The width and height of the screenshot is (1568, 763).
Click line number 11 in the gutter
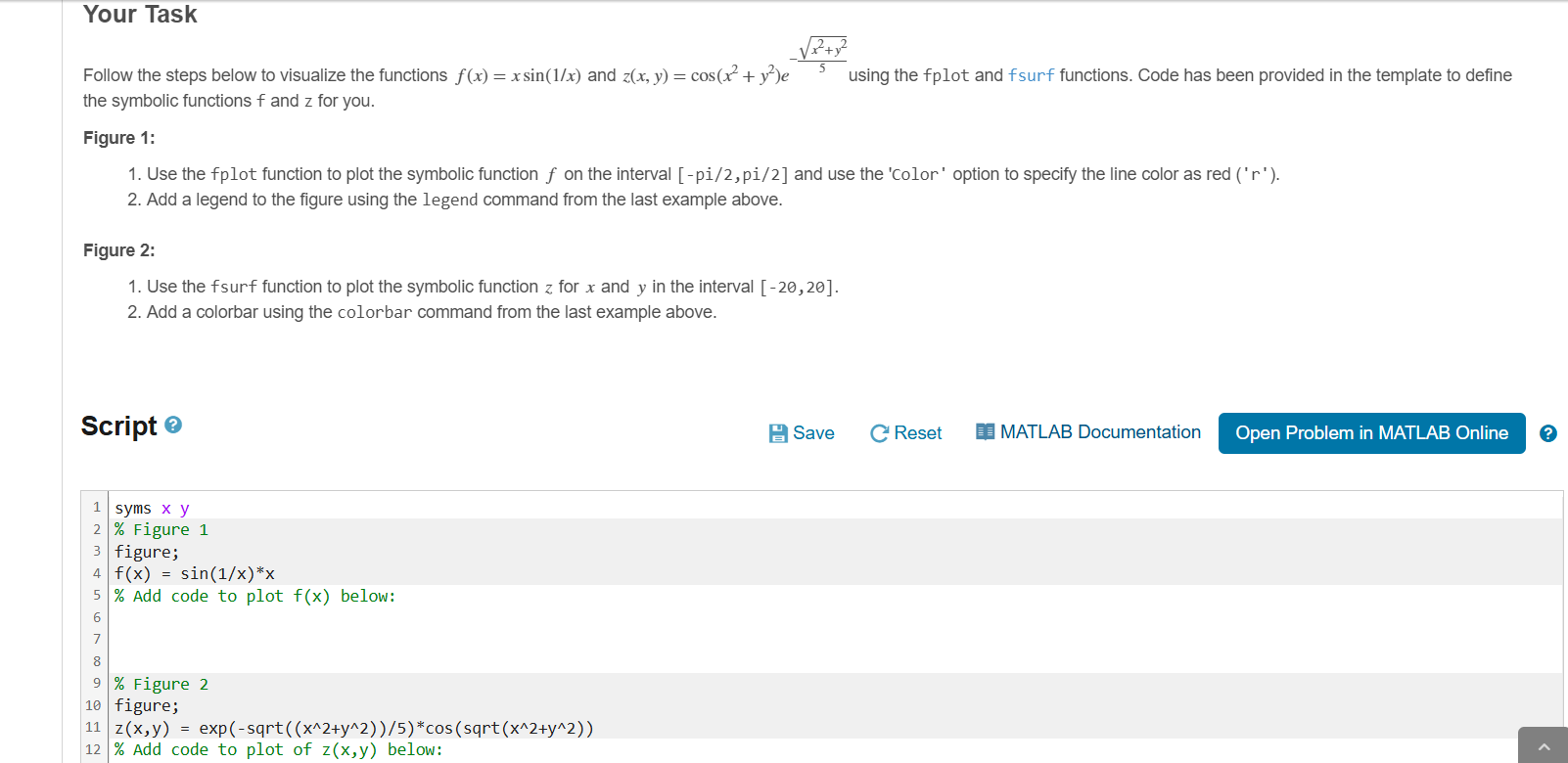(x=93, y=727)
